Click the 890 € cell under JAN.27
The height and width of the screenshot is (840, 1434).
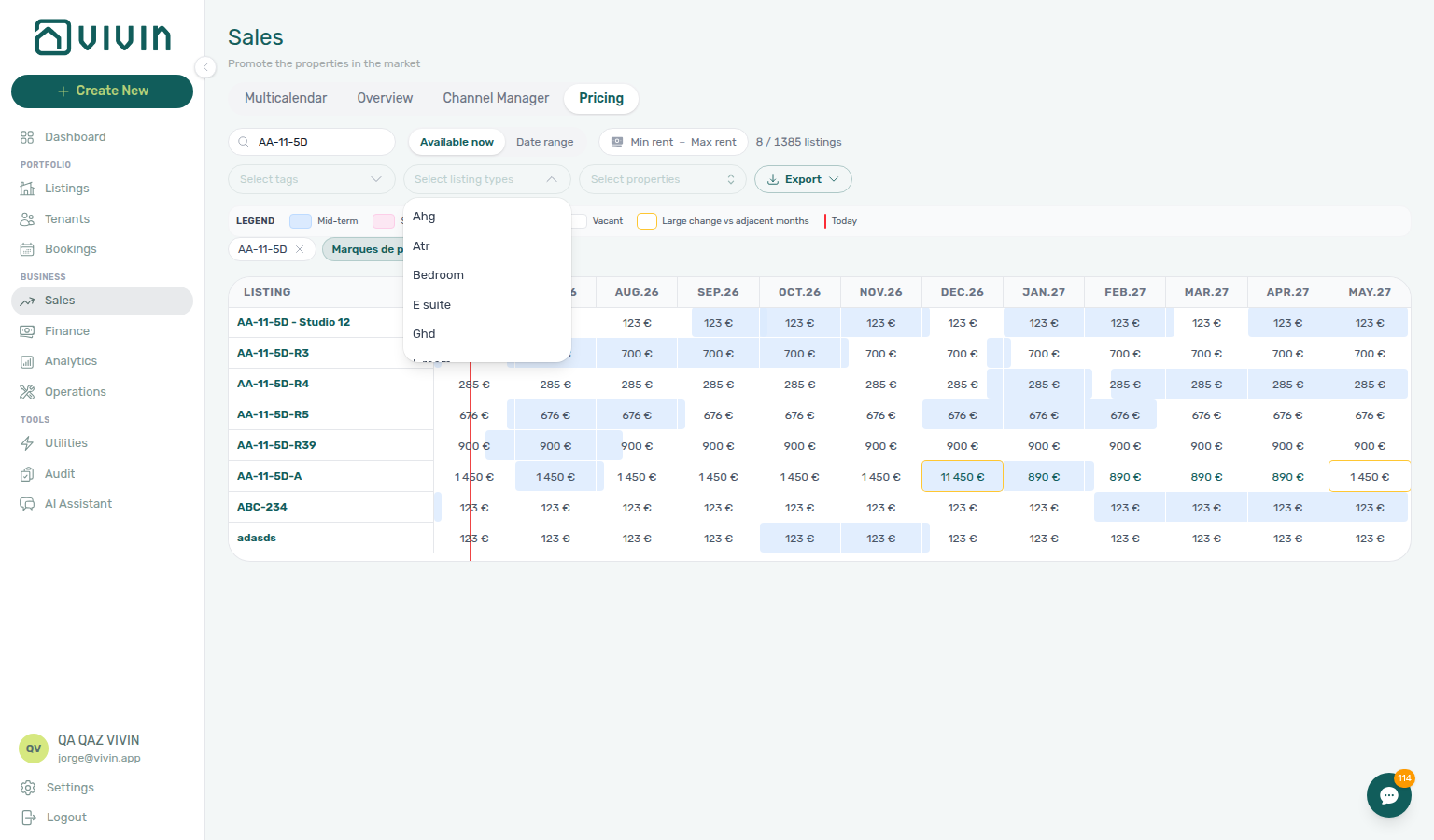click(x=1044, y=476)
